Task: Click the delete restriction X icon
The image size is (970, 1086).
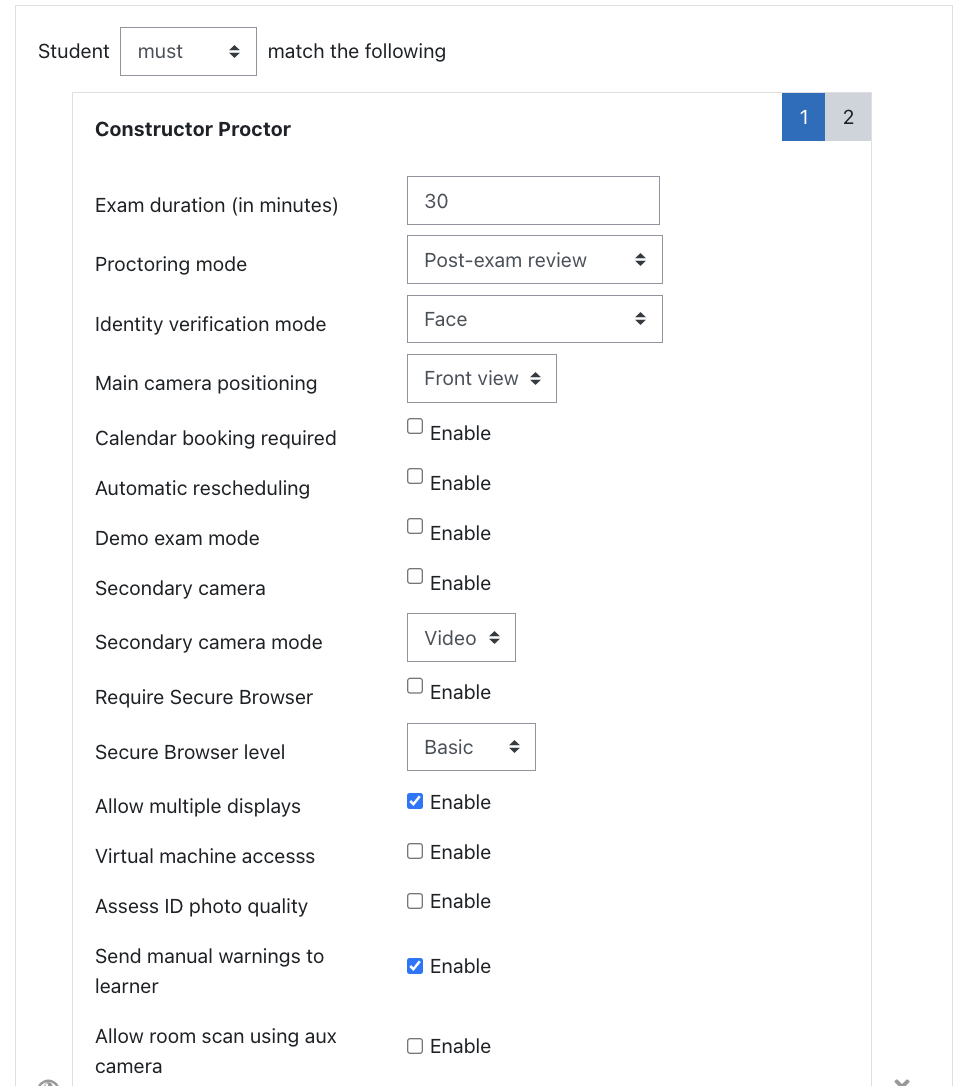Action: tap(901, 1081)
